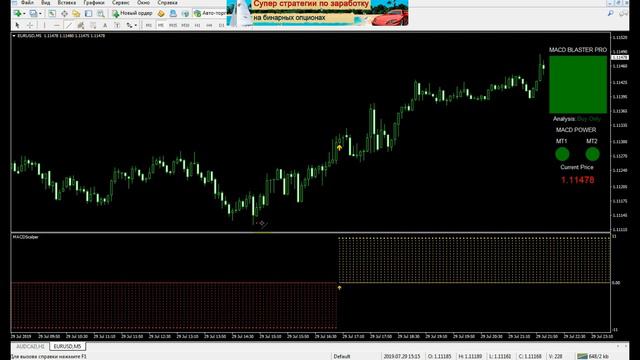The width and height of the screenshot is (640, 360).
Task: Toggle the Авто-торговля button
Action: (209, 13)
